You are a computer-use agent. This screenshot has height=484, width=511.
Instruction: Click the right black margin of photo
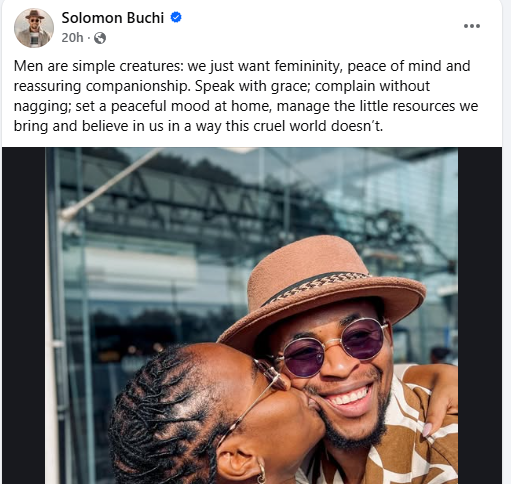tap(480, 315)
